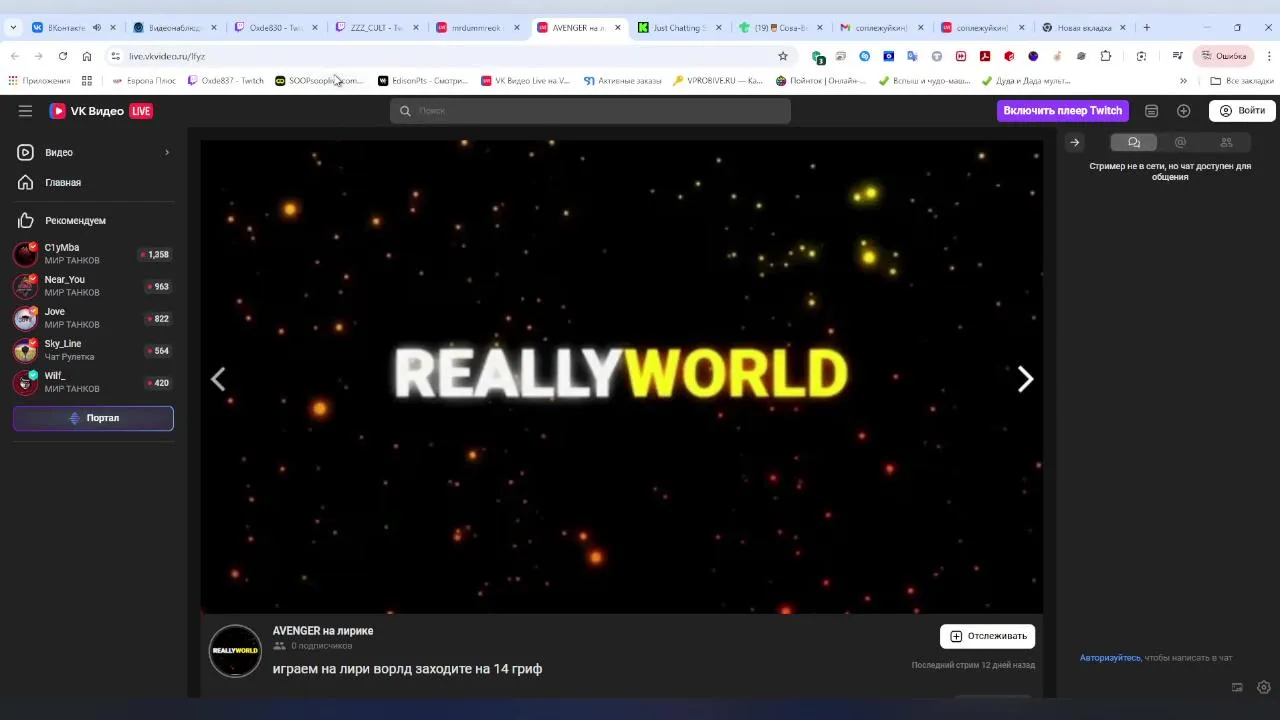Viewport: 1280px width, 720px height.
Task: Go to next slide with right arrow
Action: [x=1025, y=379]
